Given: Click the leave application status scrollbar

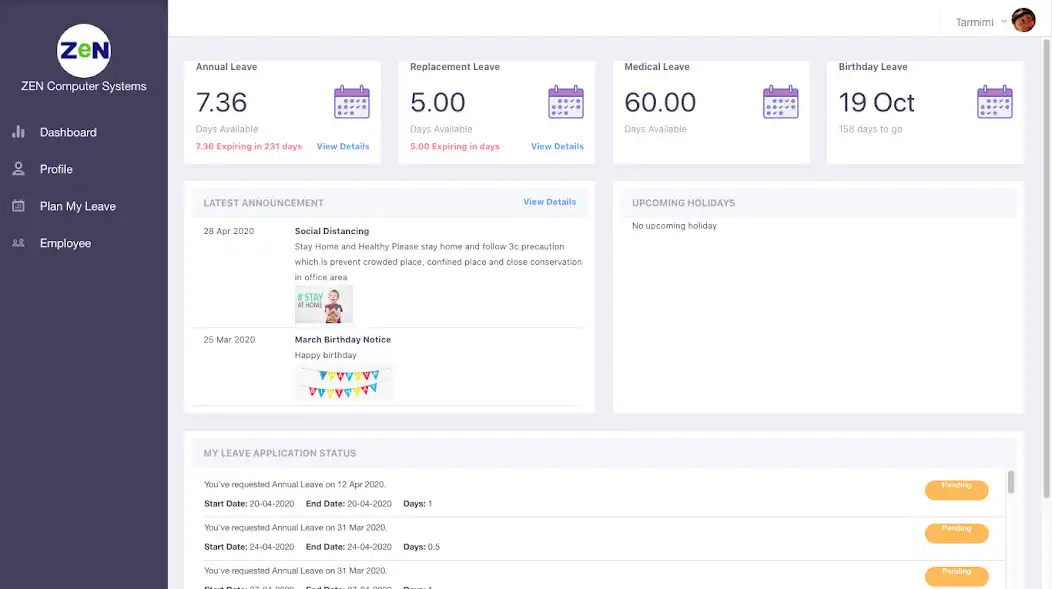Looking at the screenshot, I should (x=1011, y=482).
